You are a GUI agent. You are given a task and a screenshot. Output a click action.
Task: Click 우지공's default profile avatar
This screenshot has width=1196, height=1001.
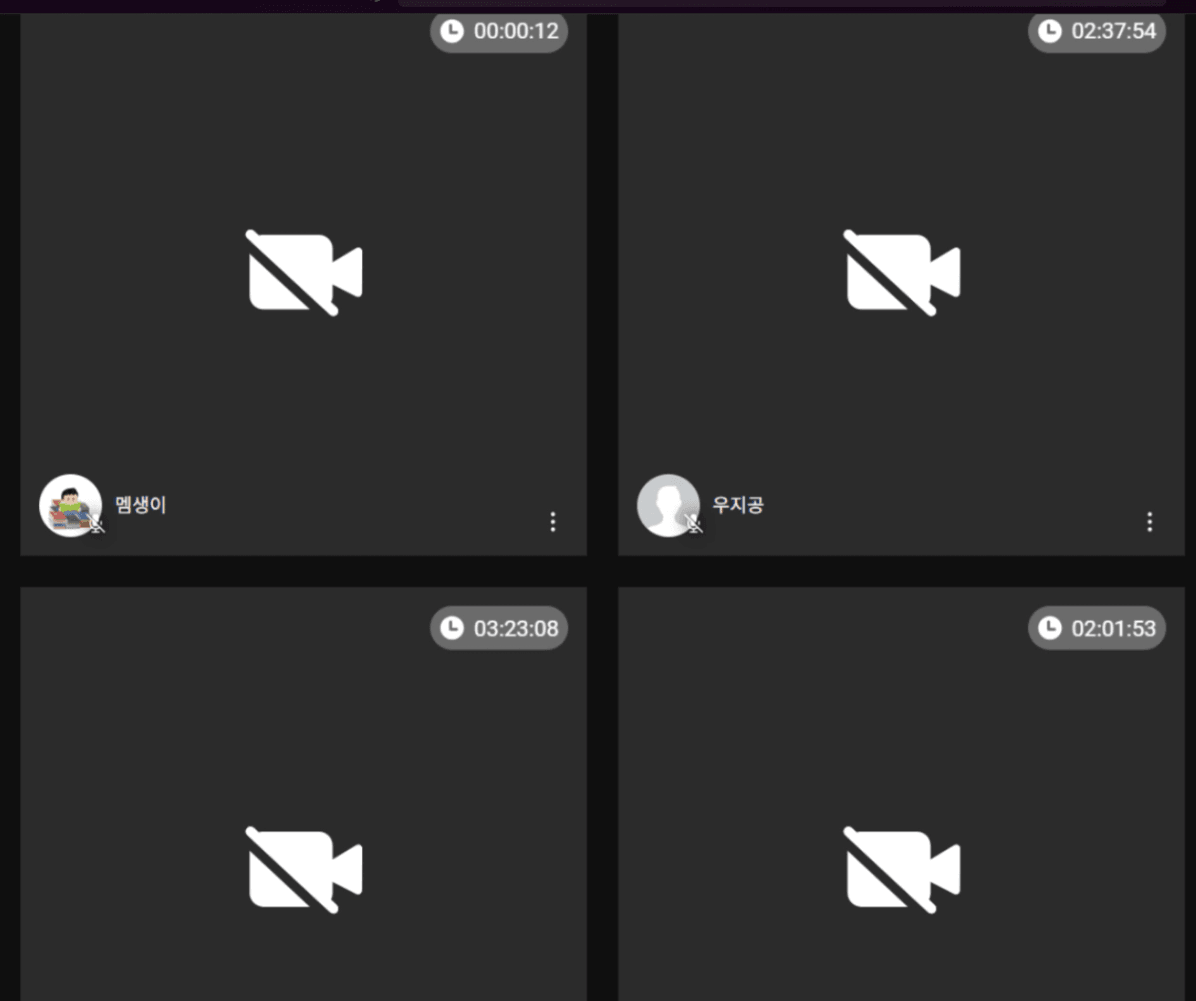tap(668, 505)
